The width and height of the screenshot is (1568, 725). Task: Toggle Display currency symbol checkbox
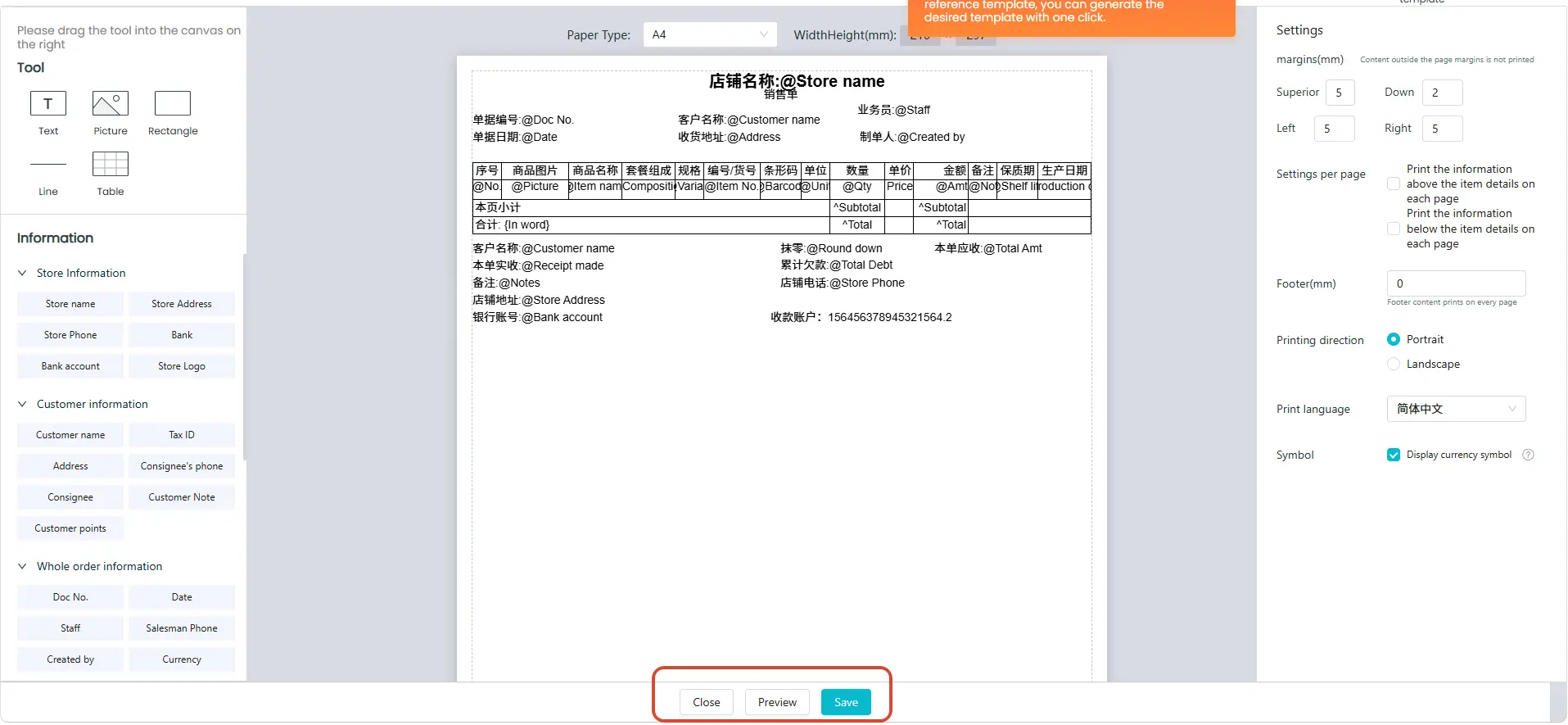click(1394, 455)
